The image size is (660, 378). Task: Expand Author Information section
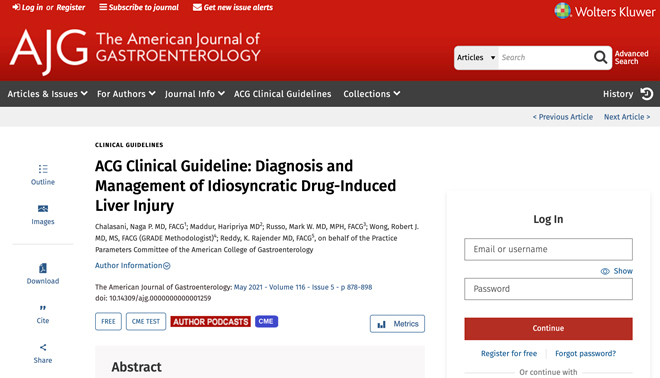tap(133, 266)
